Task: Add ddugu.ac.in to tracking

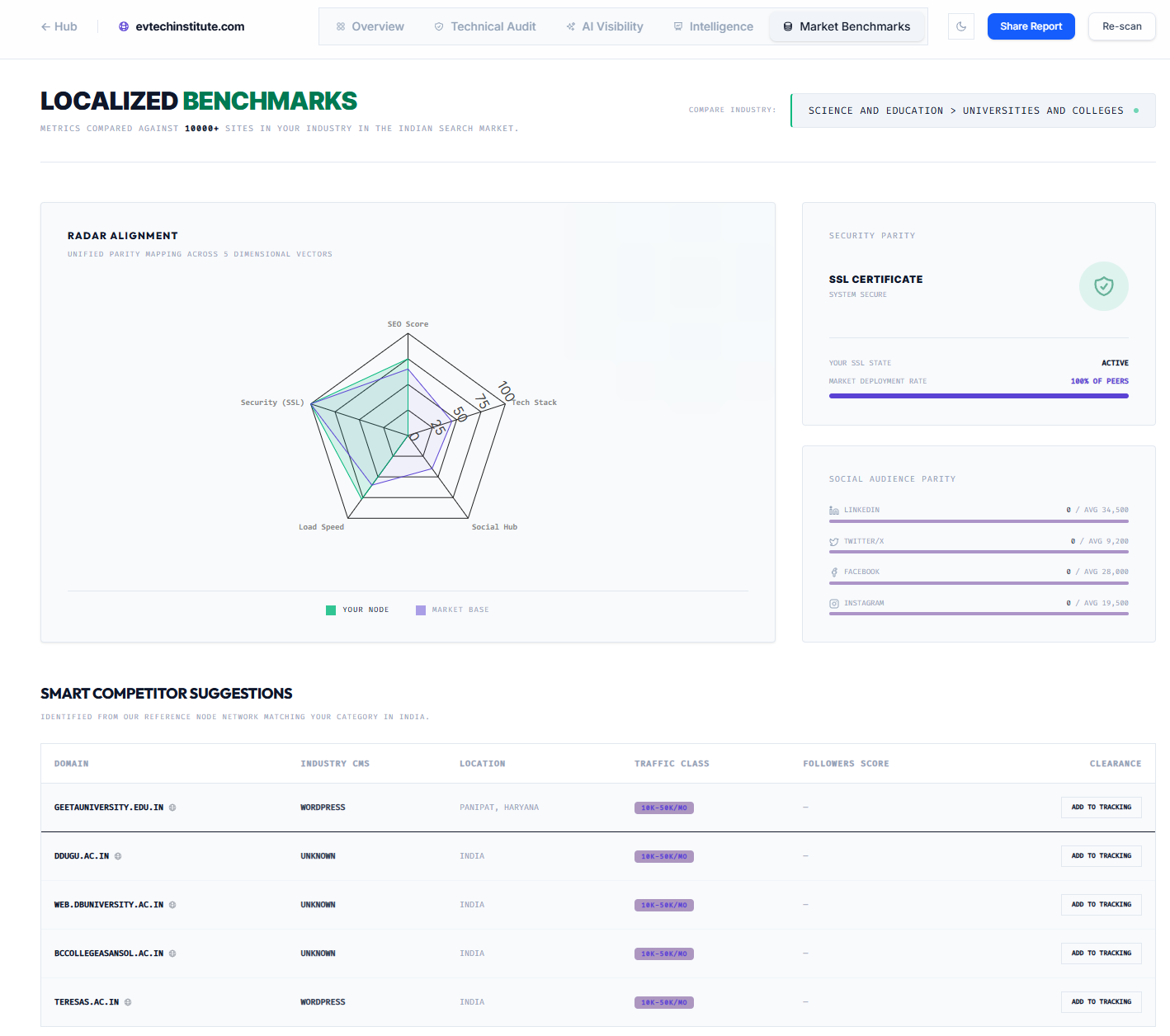Action: pos(1101,856)
